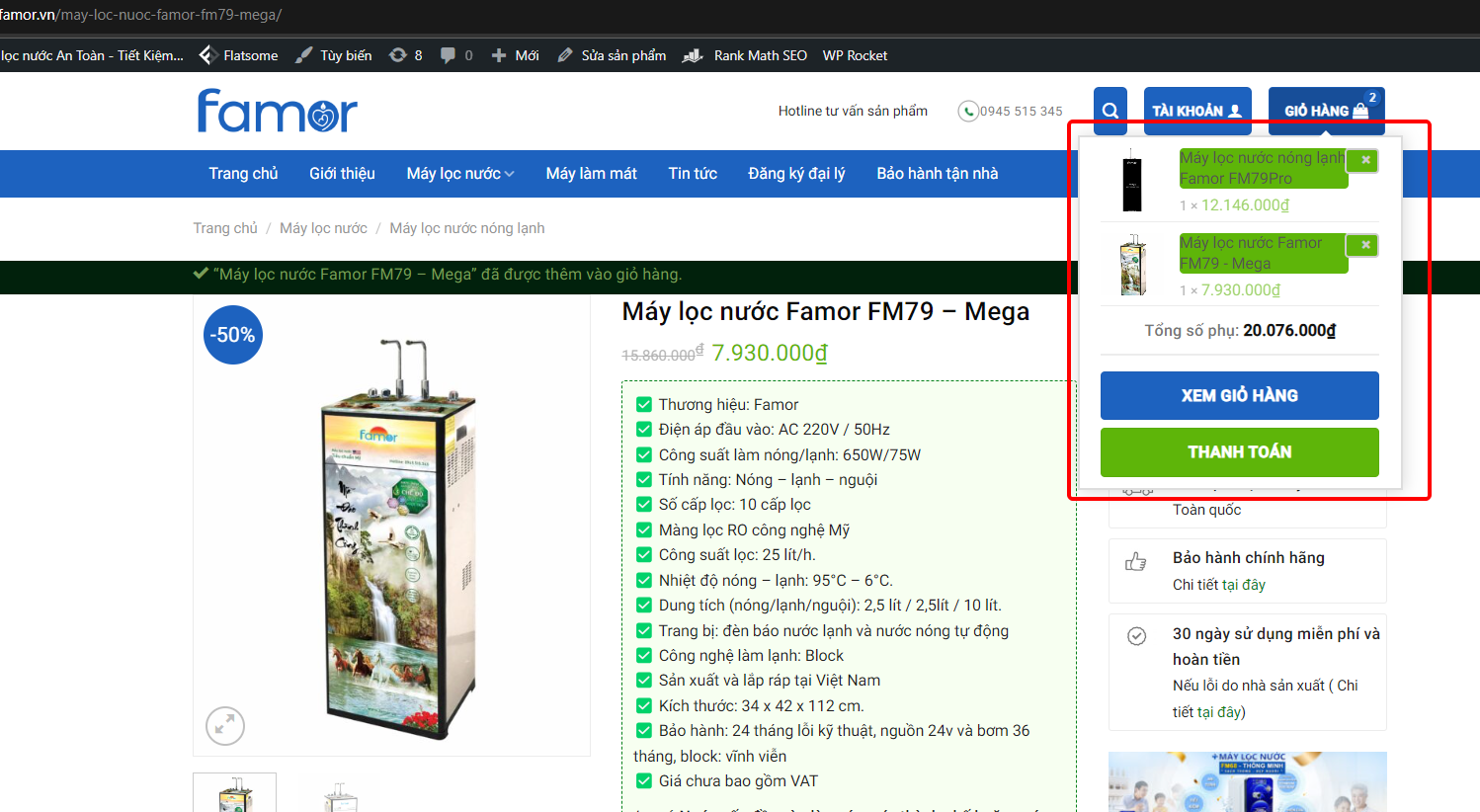This screenshot has height=812, width=1480.
Task: Click the old price 15.860.000₫
Action: coord(663,354)
